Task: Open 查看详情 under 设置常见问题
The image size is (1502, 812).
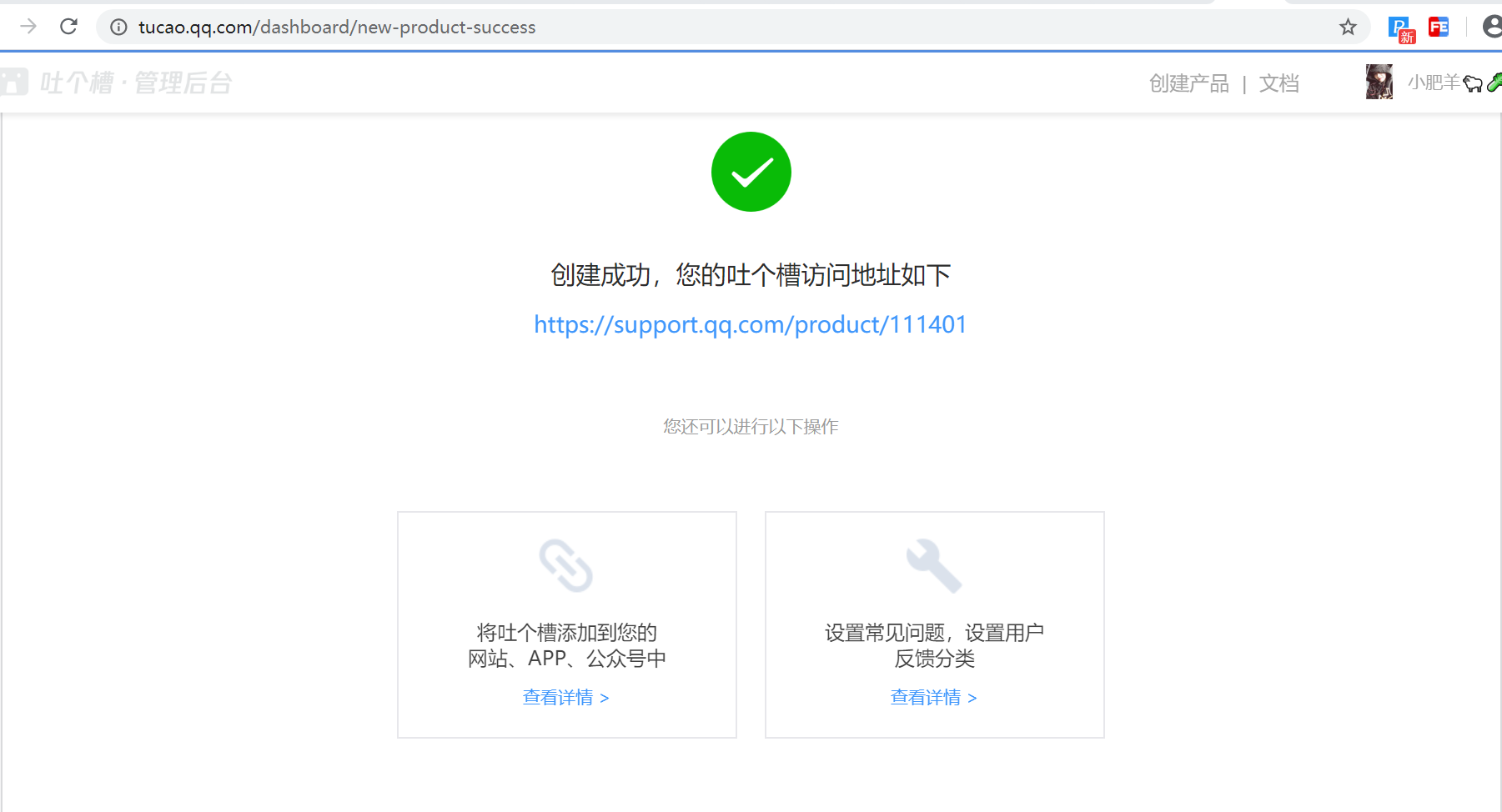Action: tap(934, 698)
